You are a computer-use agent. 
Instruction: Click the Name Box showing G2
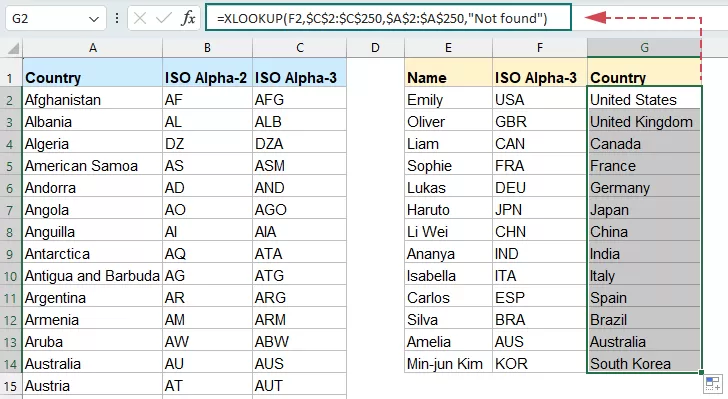[56, 19]
